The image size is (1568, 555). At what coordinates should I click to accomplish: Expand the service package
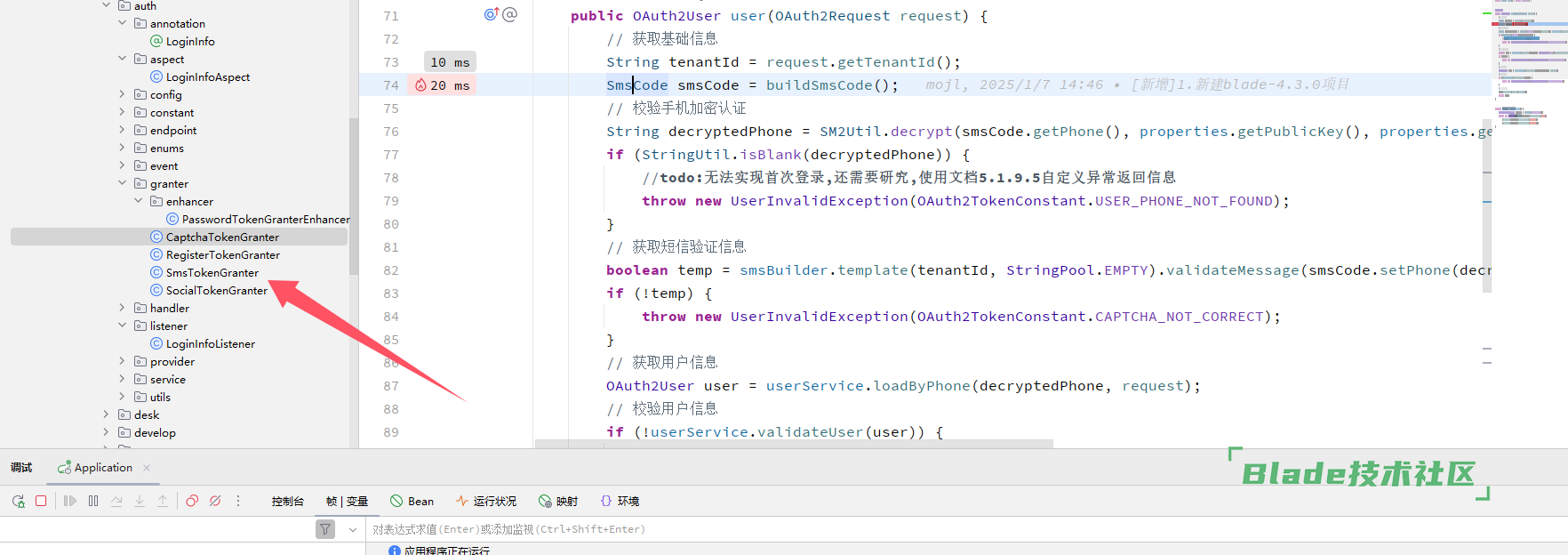point(123,379)
